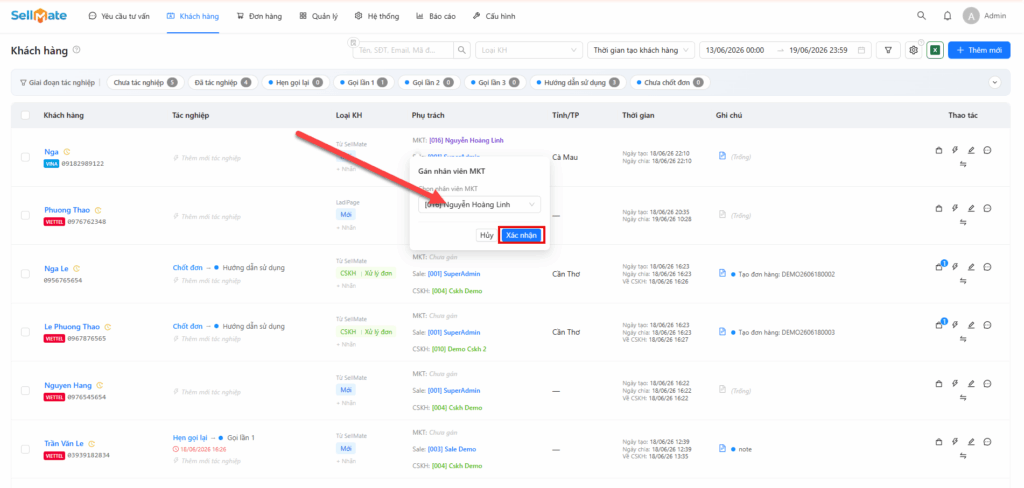Click the [010] Demo Cskh 2 link
This screenshot has height=488, width=1024.
pos(459,349)
